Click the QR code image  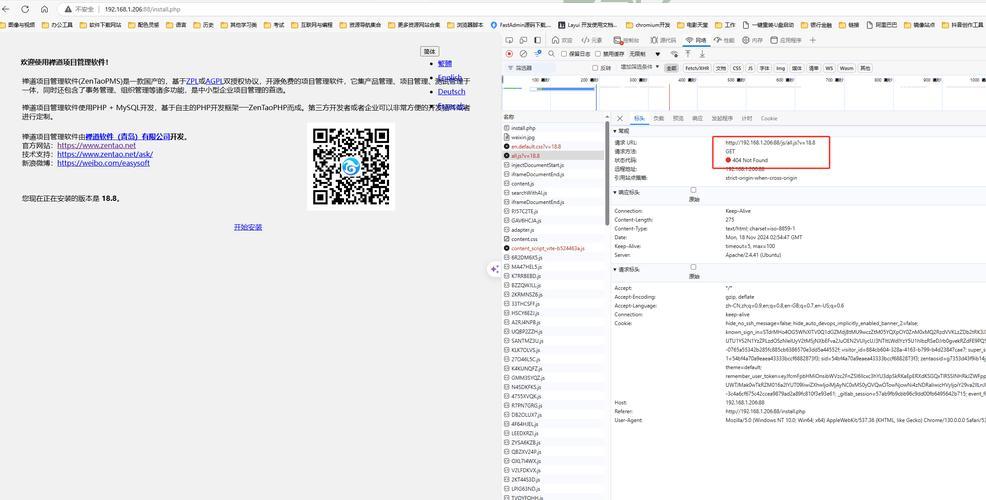pos(351,166)
